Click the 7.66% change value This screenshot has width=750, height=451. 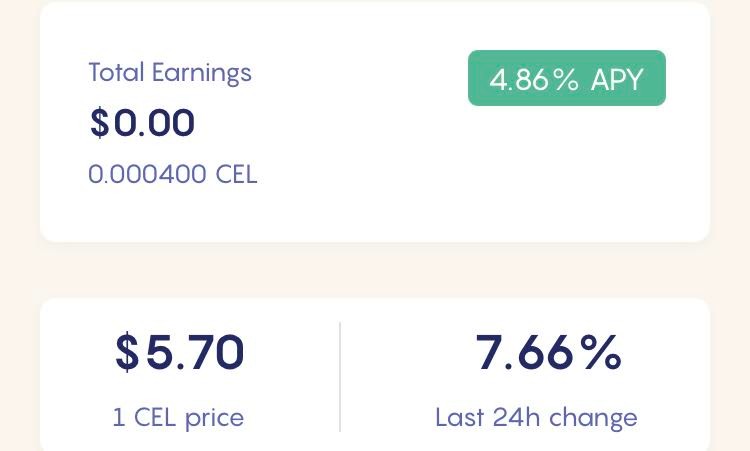point(548,352)
